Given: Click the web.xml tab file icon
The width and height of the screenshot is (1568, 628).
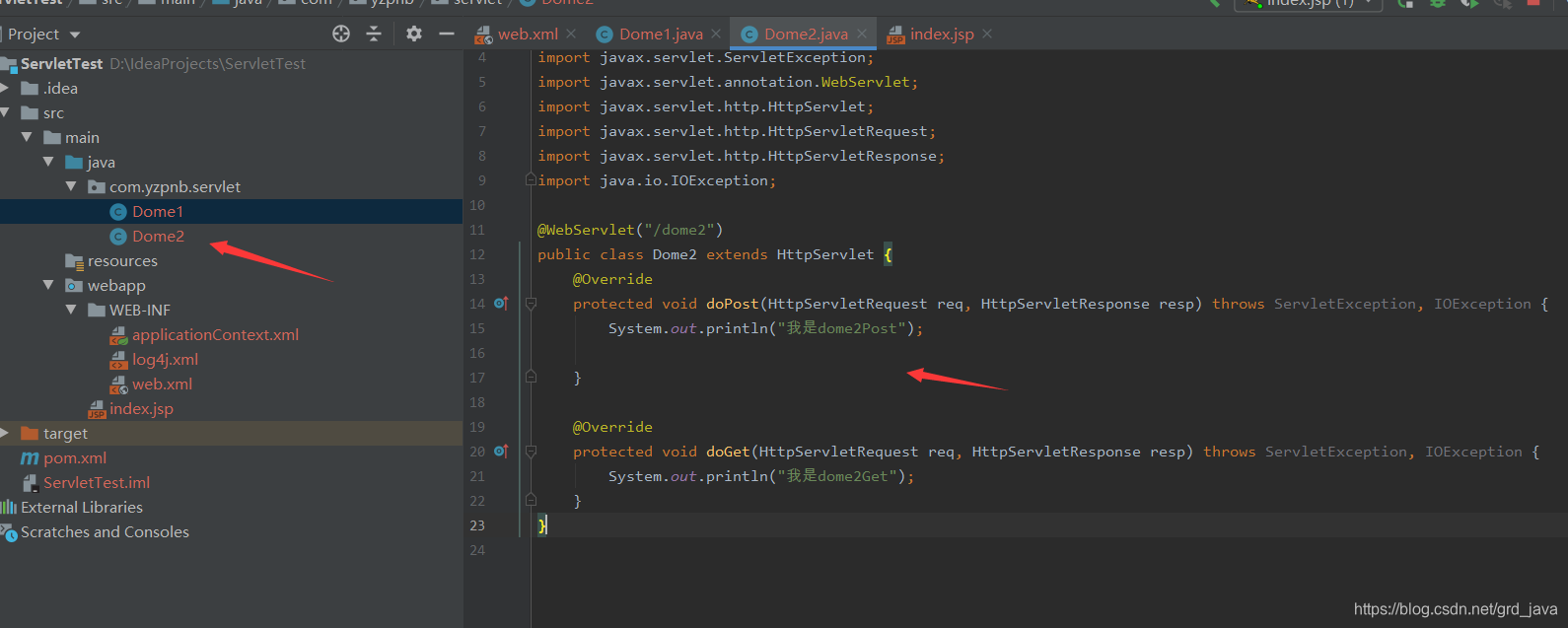Looking at the screenshot, I should coord(483,35).
